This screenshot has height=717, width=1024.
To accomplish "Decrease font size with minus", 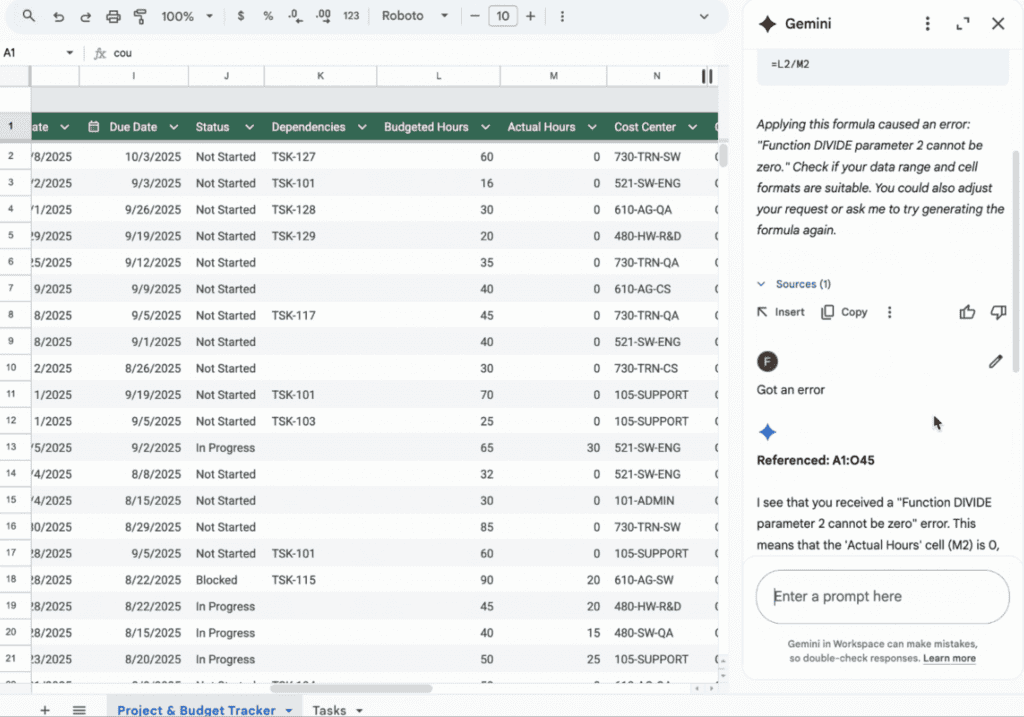I will pos(475,16).
